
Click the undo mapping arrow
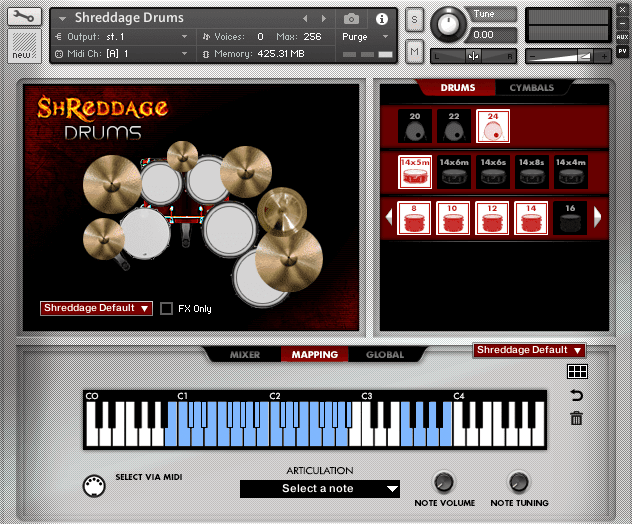click(577, 395)
